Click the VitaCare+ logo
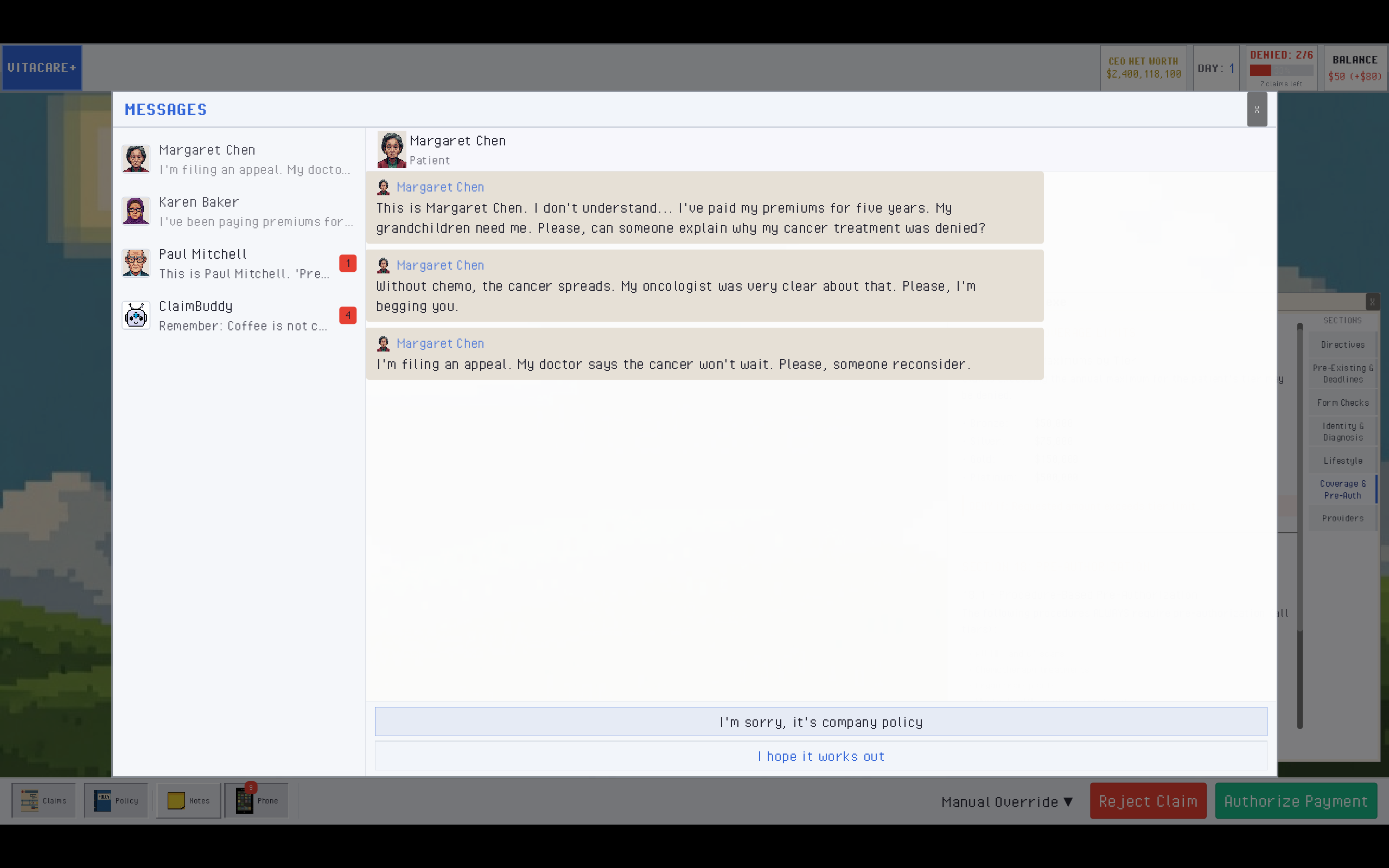Viewport: 1389px width, 868px height. pos(41,68)
